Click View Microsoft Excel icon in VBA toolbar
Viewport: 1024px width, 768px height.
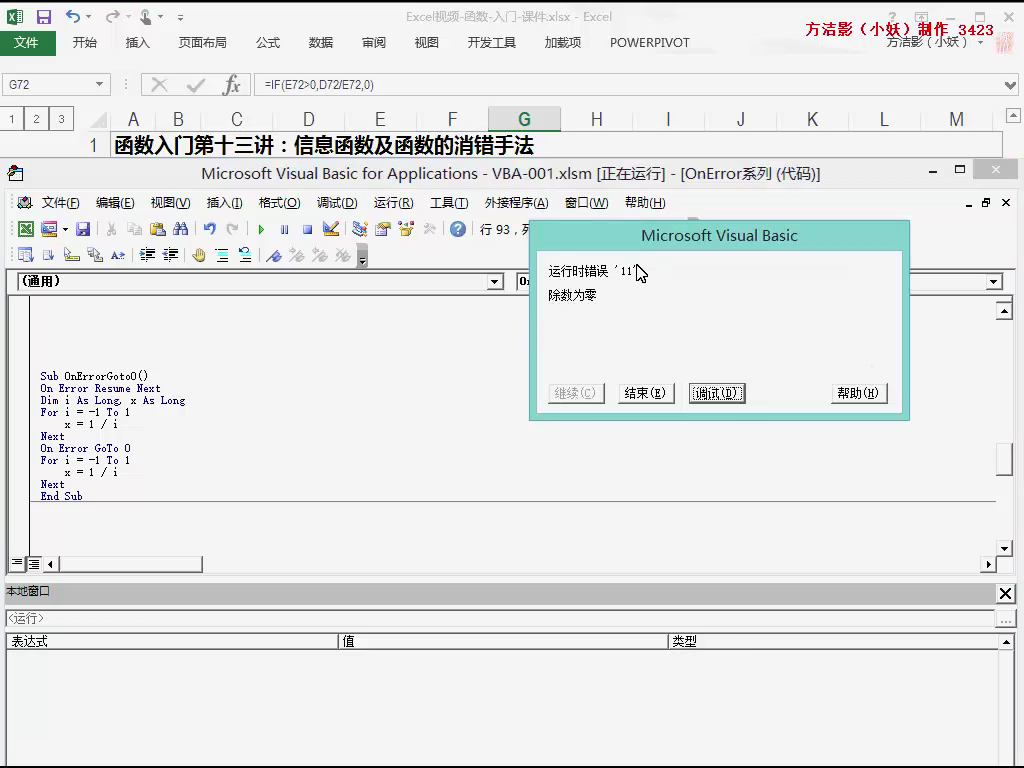(x=25, y=229)
